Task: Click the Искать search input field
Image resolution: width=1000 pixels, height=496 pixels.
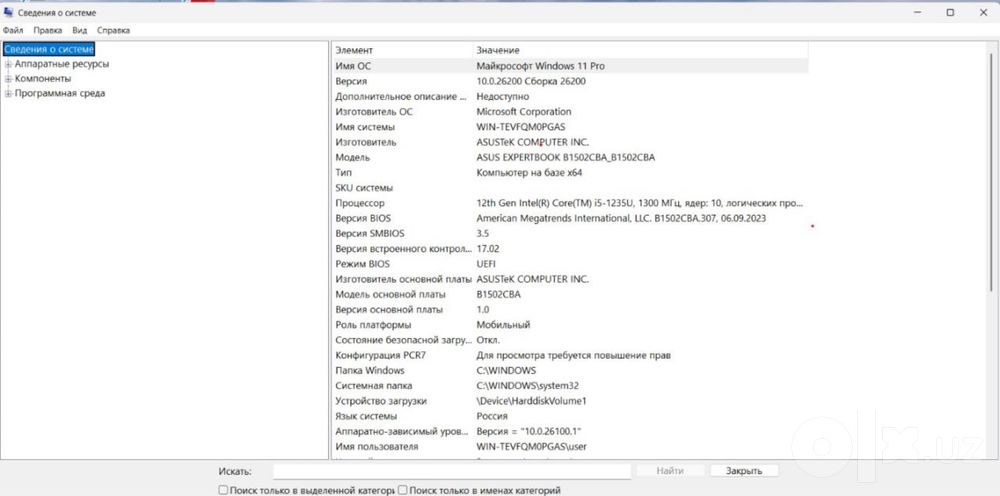Action: [x=452, y=471]
